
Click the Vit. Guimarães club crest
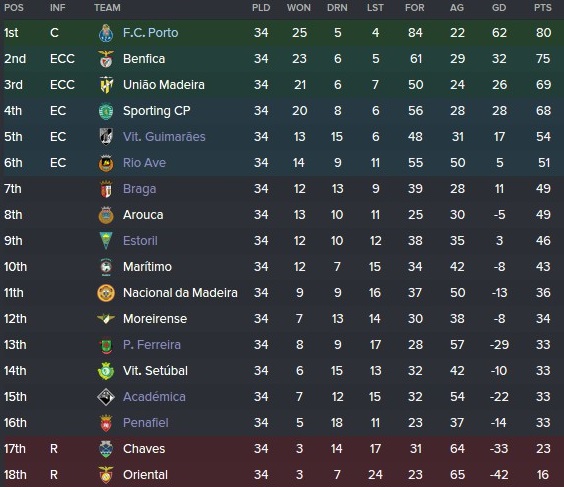[x=106, y=137]
